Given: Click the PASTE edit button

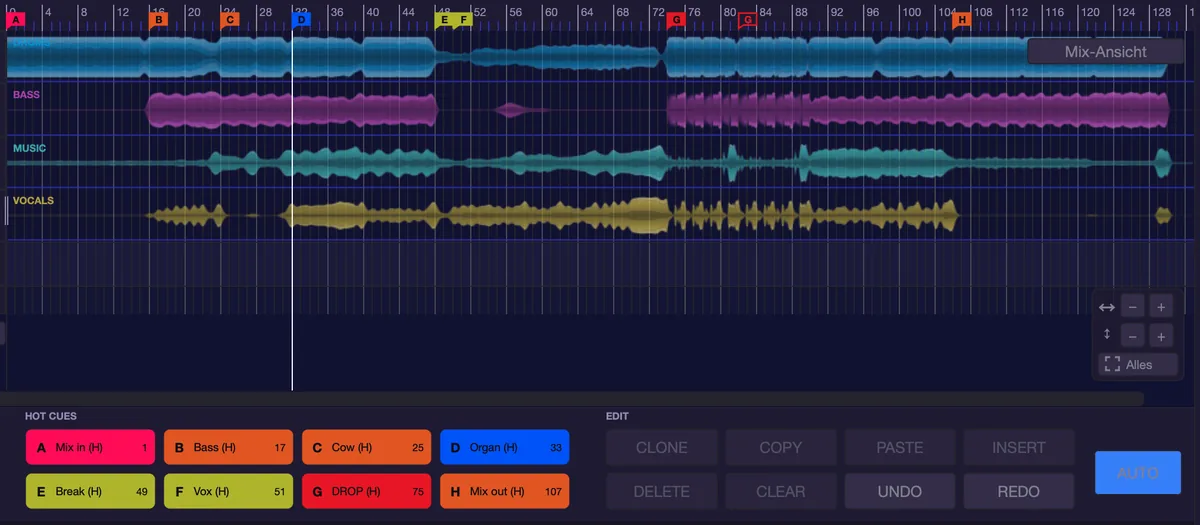Looking at the screenshot, I should tap(900, 448).
